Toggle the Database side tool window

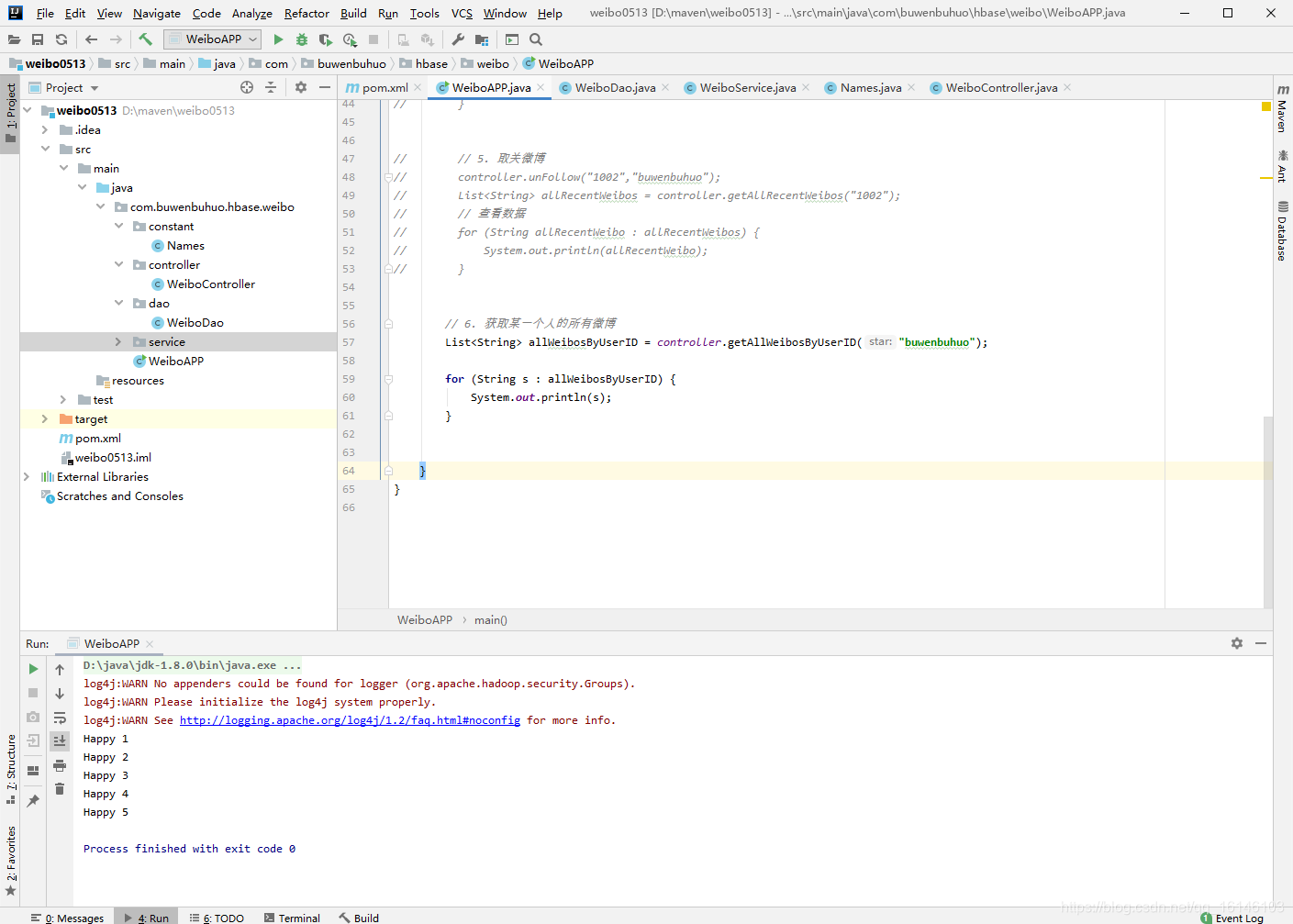[x=1283, y=230]
